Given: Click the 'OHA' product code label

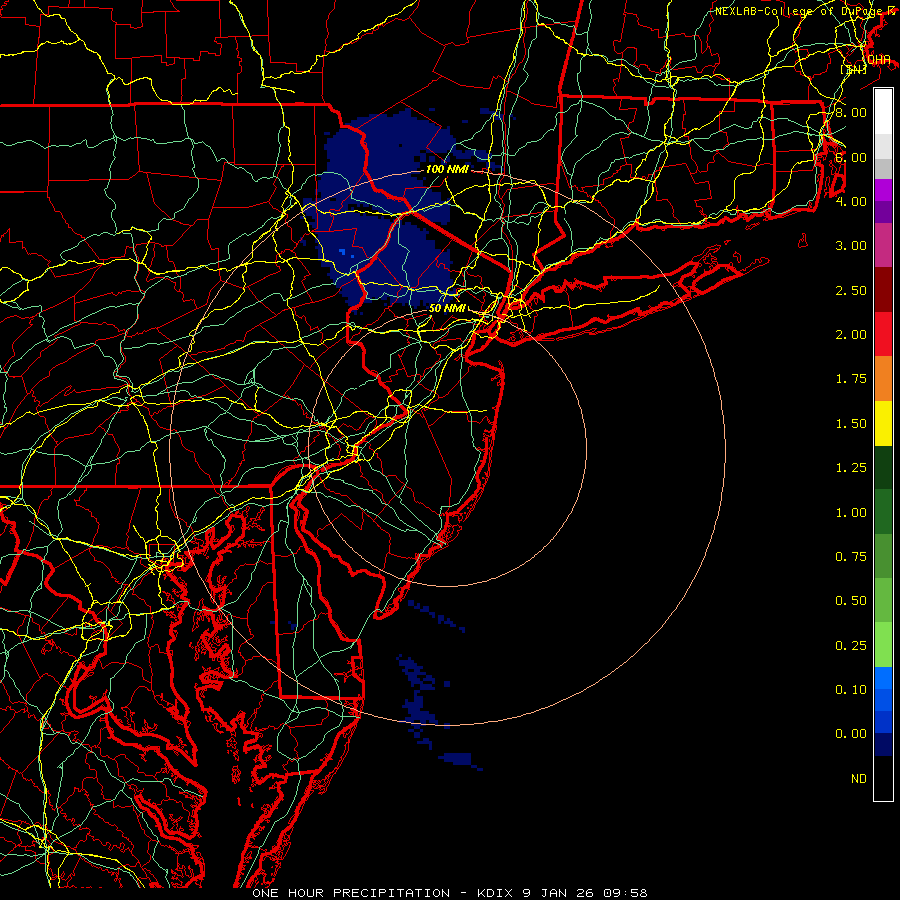Looking at the screenshot, I should pyautogui.click(x=879, y=60).
